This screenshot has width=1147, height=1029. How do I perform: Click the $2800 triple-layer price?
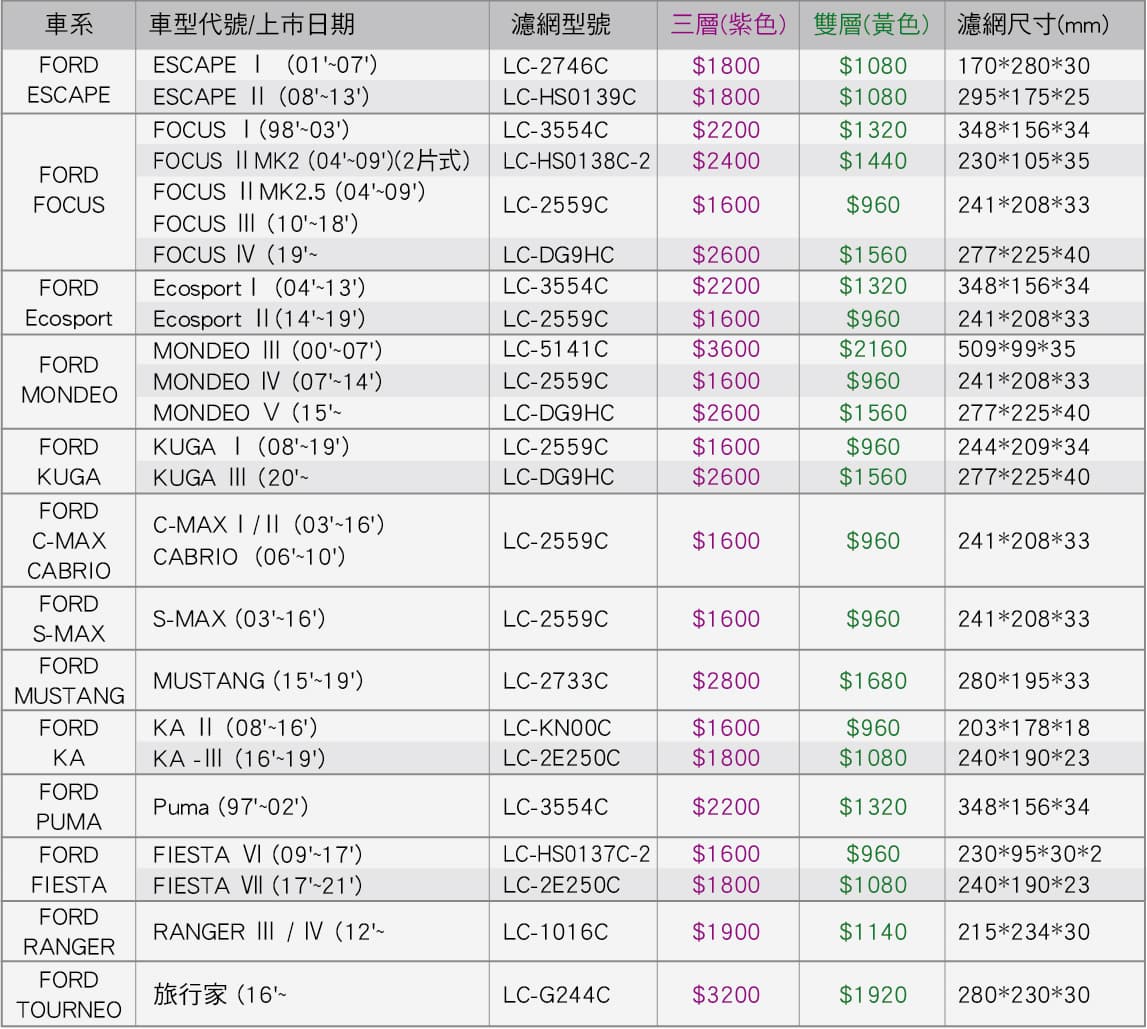726,681
